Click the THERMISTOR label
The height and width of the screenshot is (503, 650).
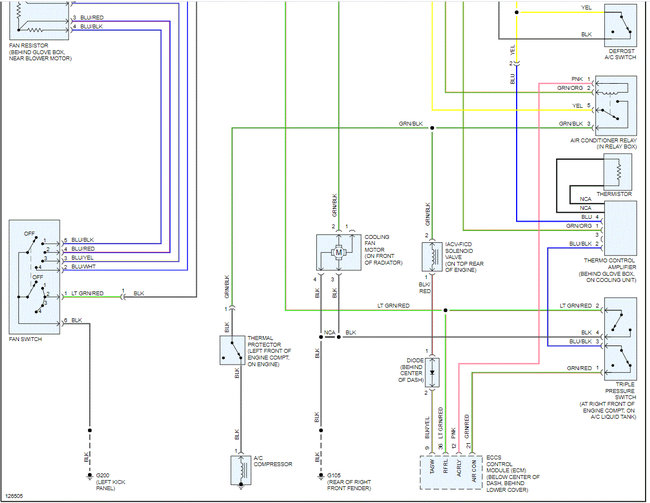click(614, 194)
